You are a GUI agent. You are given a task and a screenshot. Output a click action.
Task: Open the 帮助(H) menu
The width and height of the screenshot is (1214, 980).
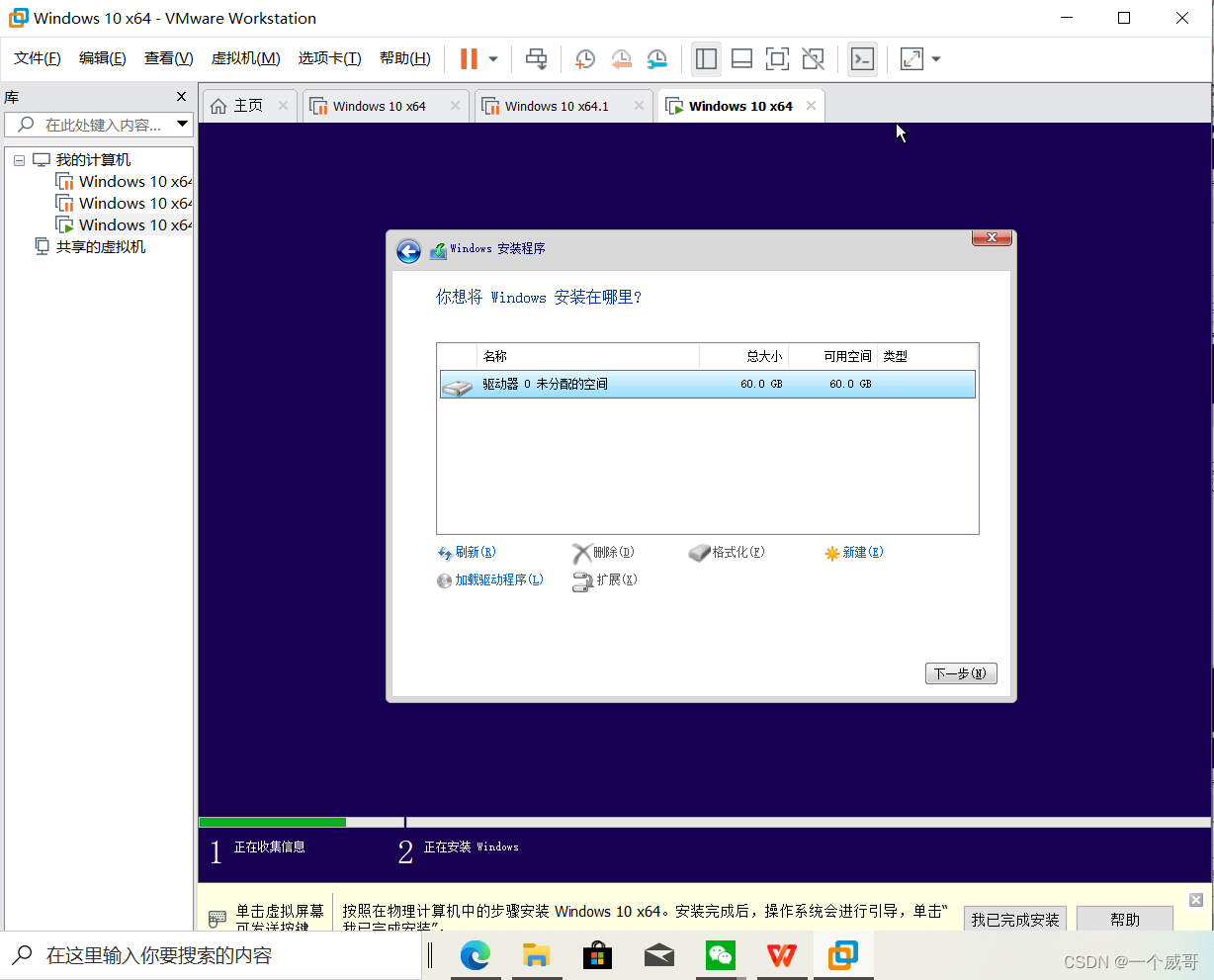(405, 58)
